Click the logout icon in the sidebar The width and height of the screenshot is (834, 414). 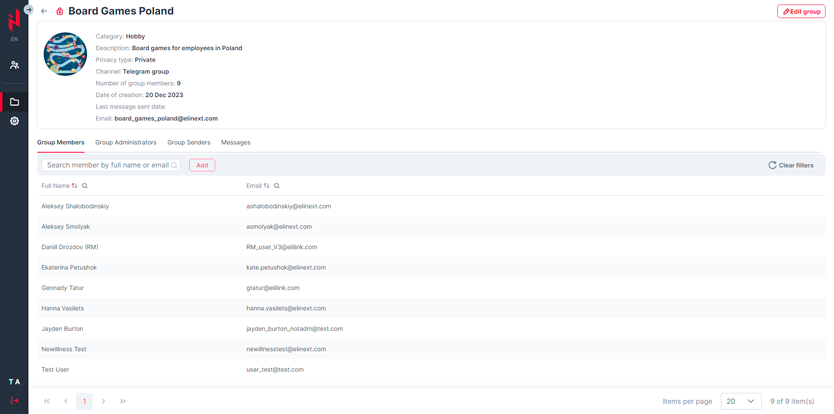pyautogui.click(x=14, y=401)
